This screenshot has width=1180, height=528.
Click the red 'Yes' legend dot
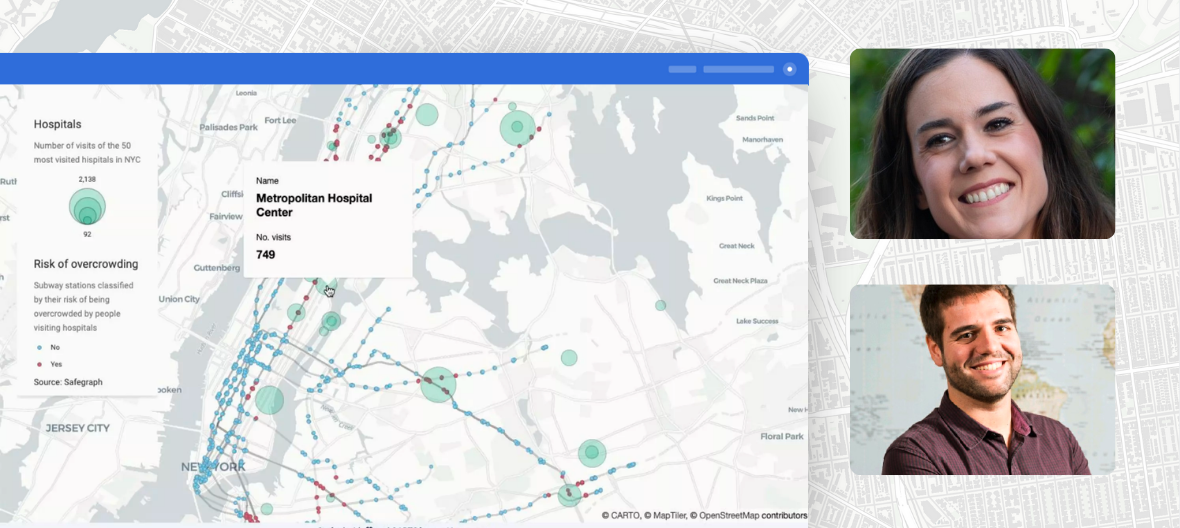pyautogui.click(x=39, y=364)
